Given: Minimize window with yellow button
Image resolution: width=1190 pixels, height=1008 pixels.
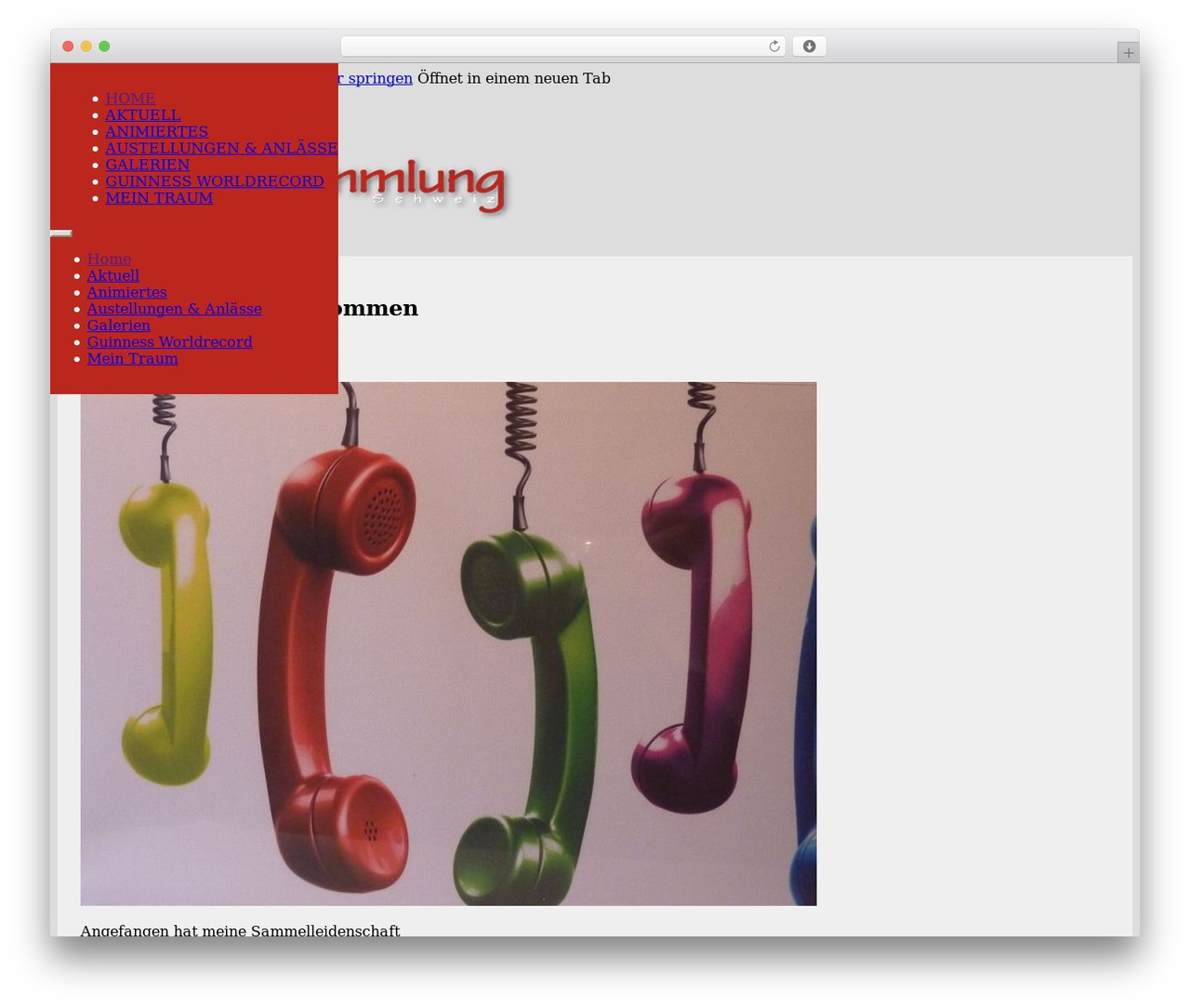Looking at the screenshot, I should [86, 46].
